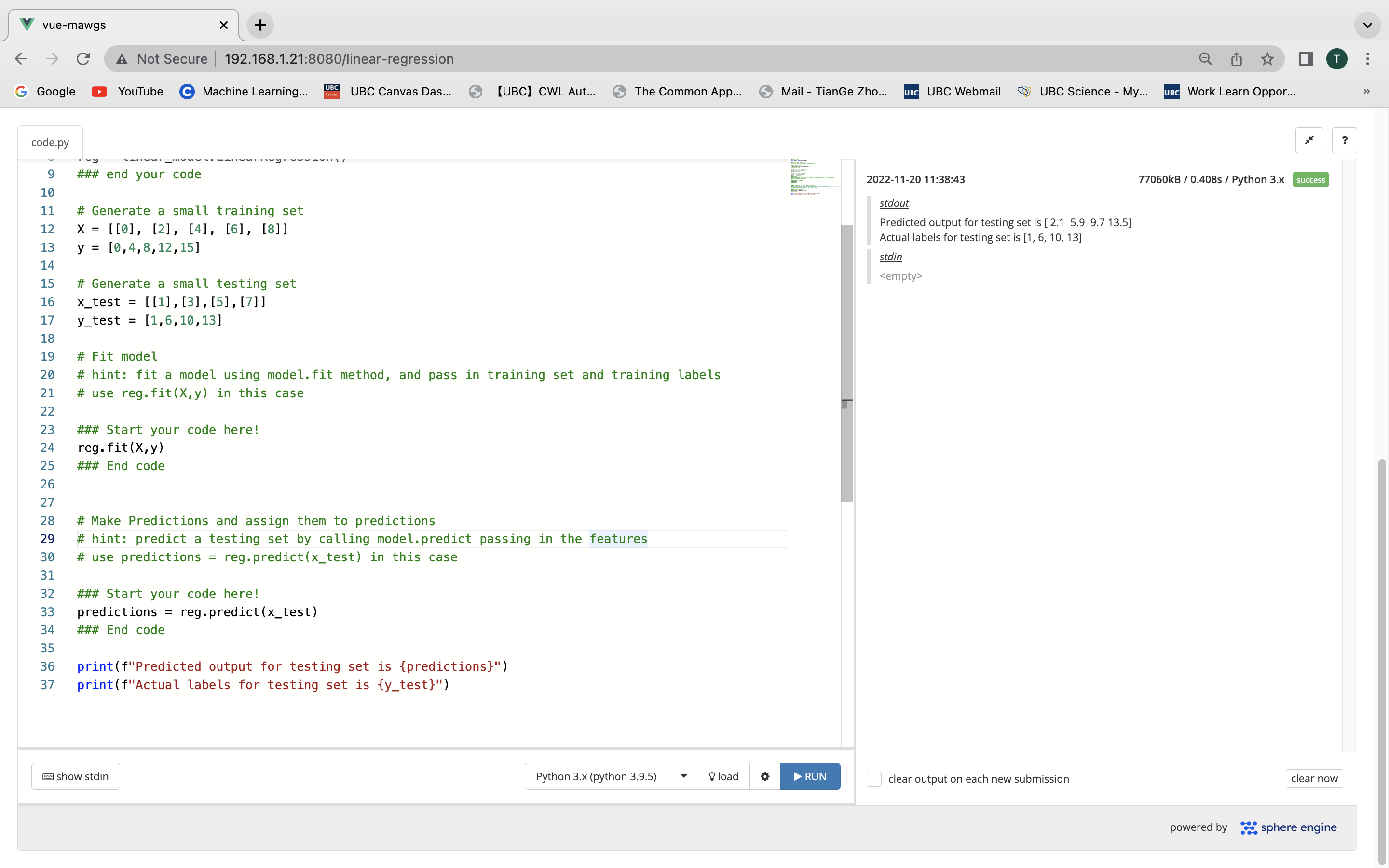Open the tab search dropdown arrow
The width and height of the screenshot is (1389, 868).
click(x=1367, y=25)
